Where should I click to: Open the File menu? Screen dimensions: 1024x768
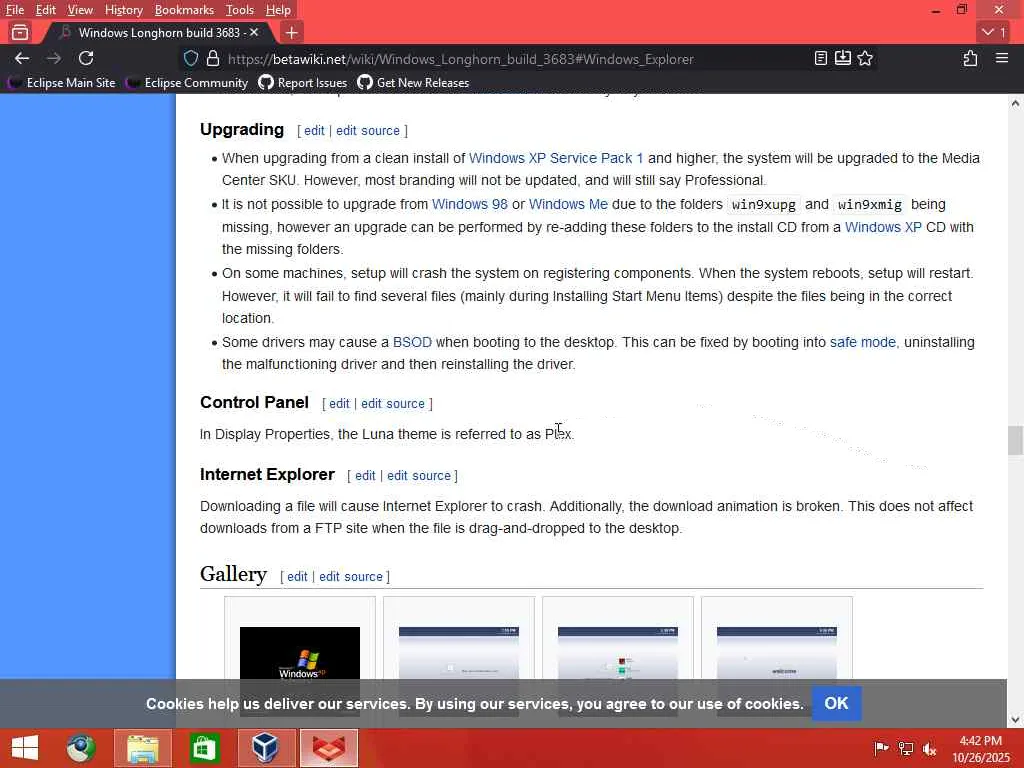point(14,10)
